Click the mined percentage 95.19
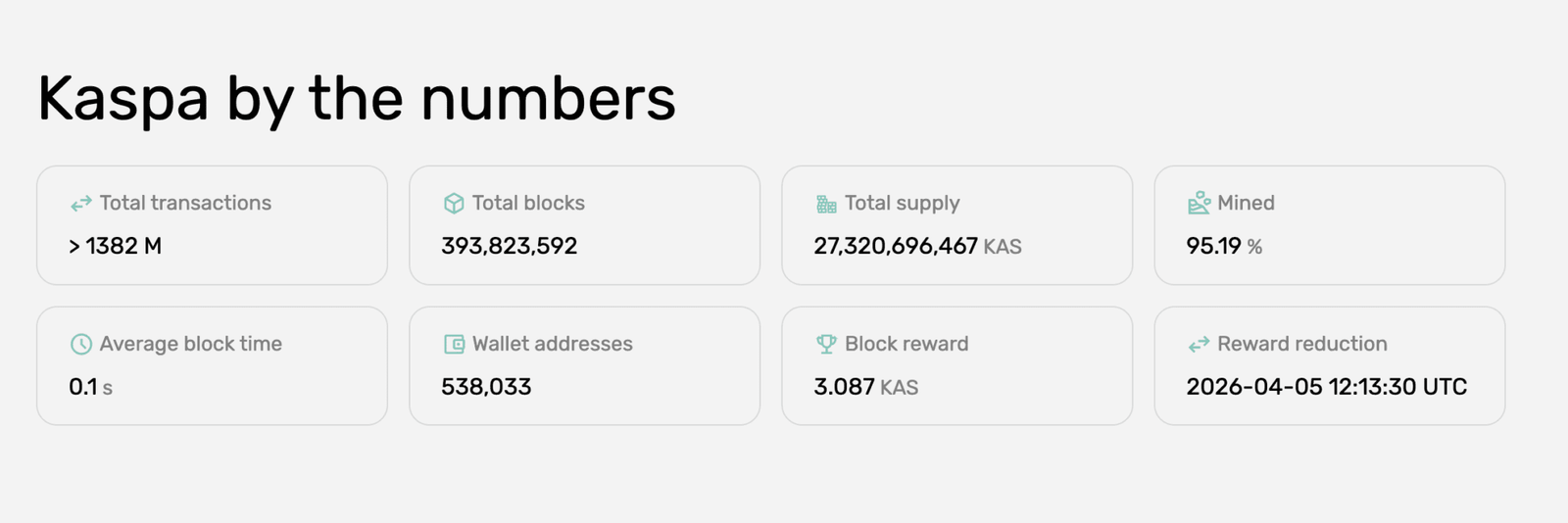Viewport: 1568px width, 523px height. point(1213,246)
